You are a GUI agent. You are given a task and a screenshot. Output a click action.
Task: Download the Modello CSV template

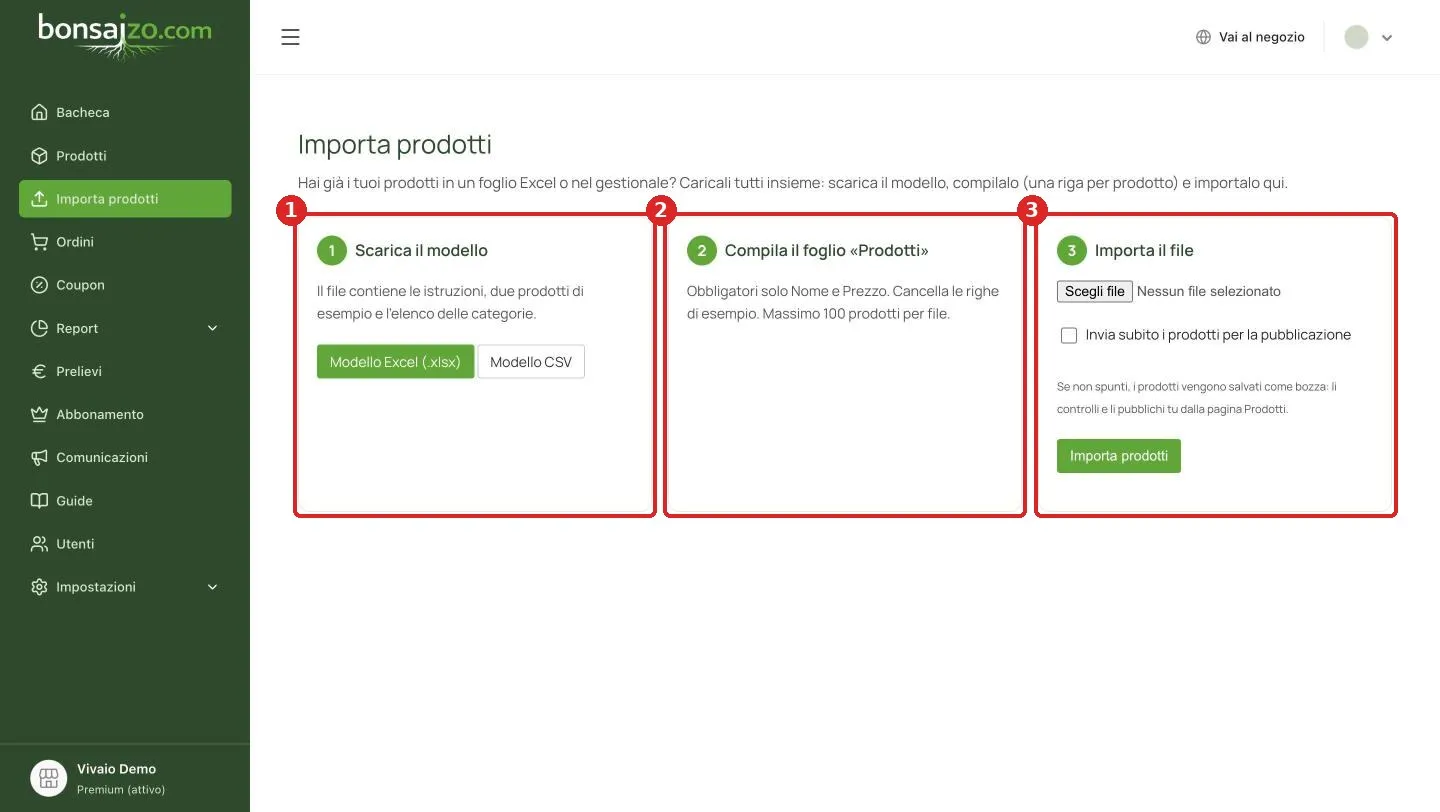coord(531,362)
